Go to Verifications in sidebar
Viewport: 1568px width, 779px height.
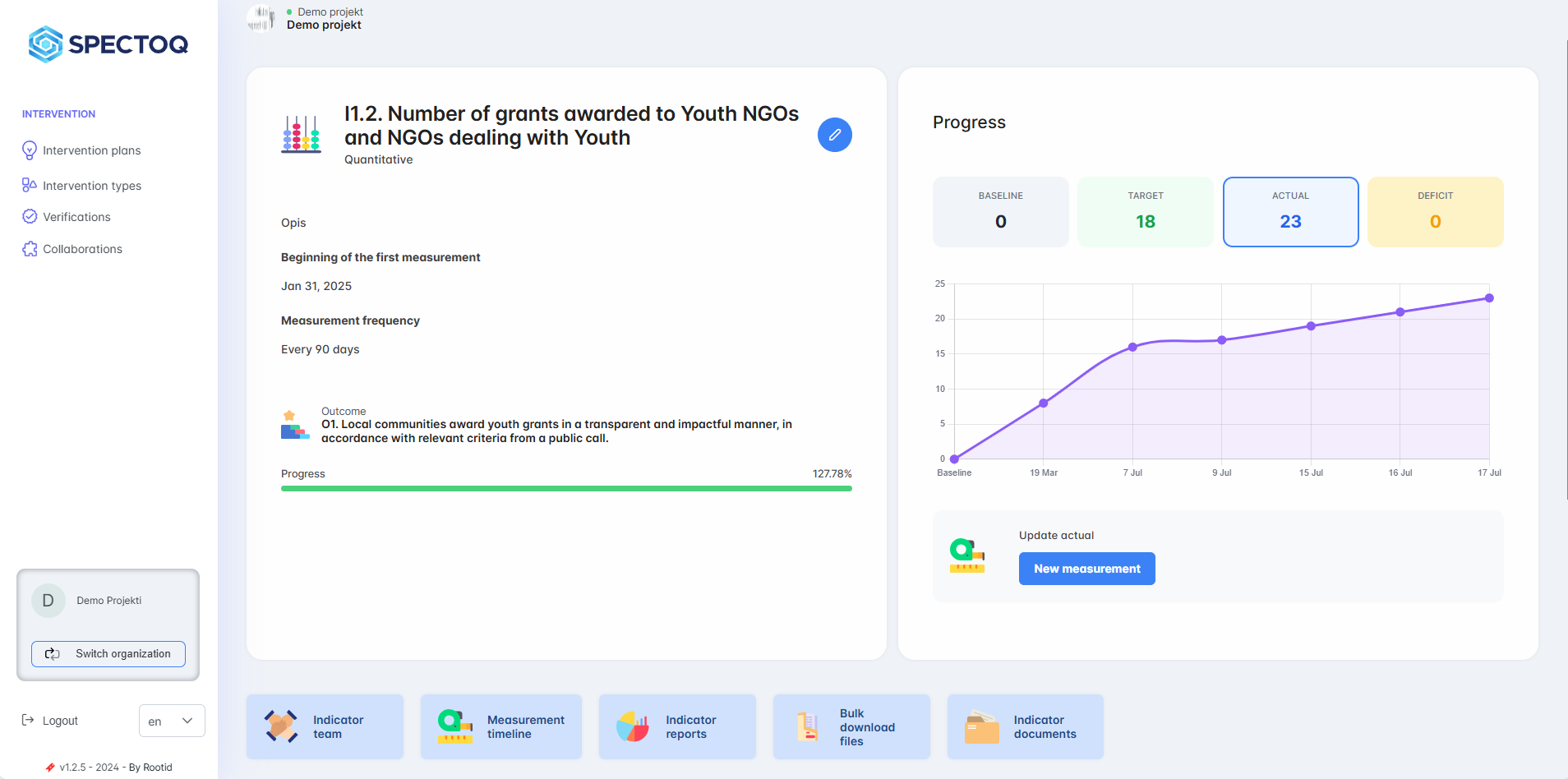tap(76, 217)
